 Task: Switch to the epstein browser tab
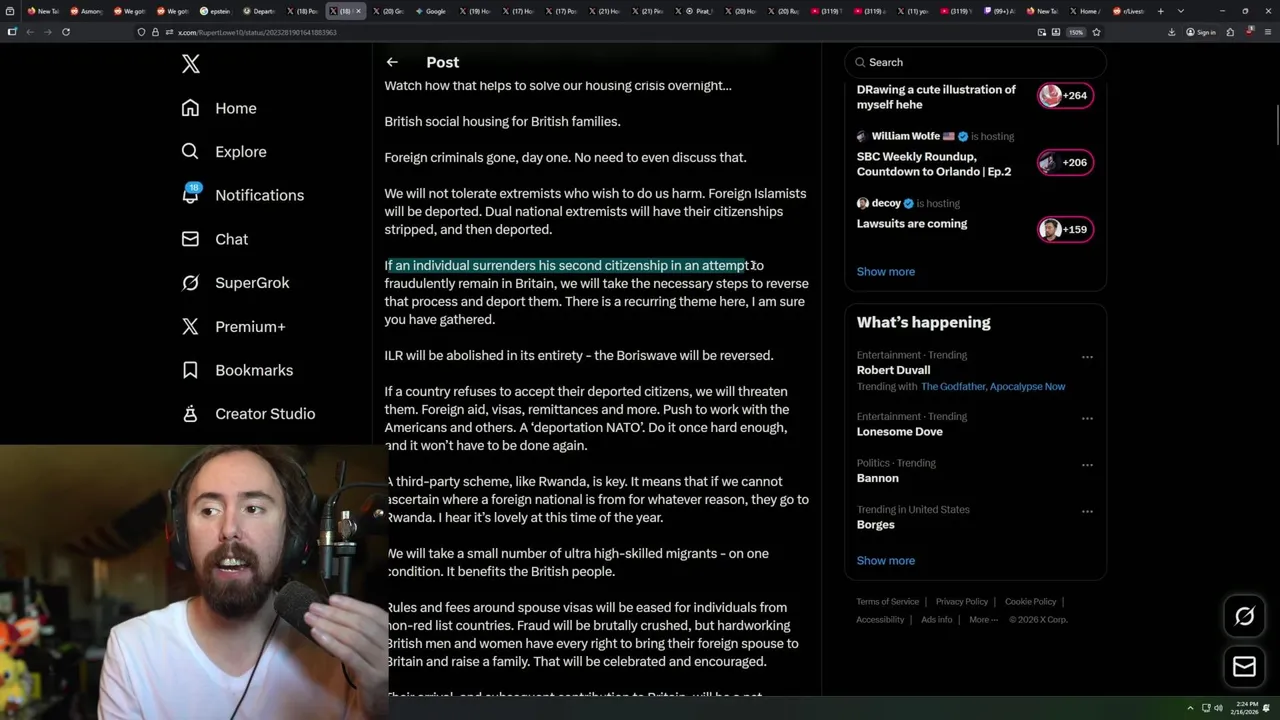(215, 11)
